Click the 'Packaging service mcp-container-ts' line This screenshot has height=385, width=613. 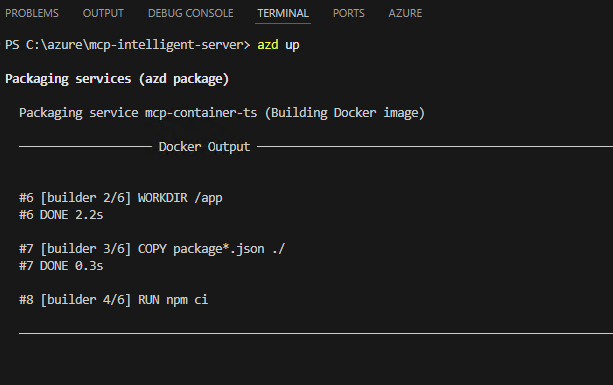[138, 113]
